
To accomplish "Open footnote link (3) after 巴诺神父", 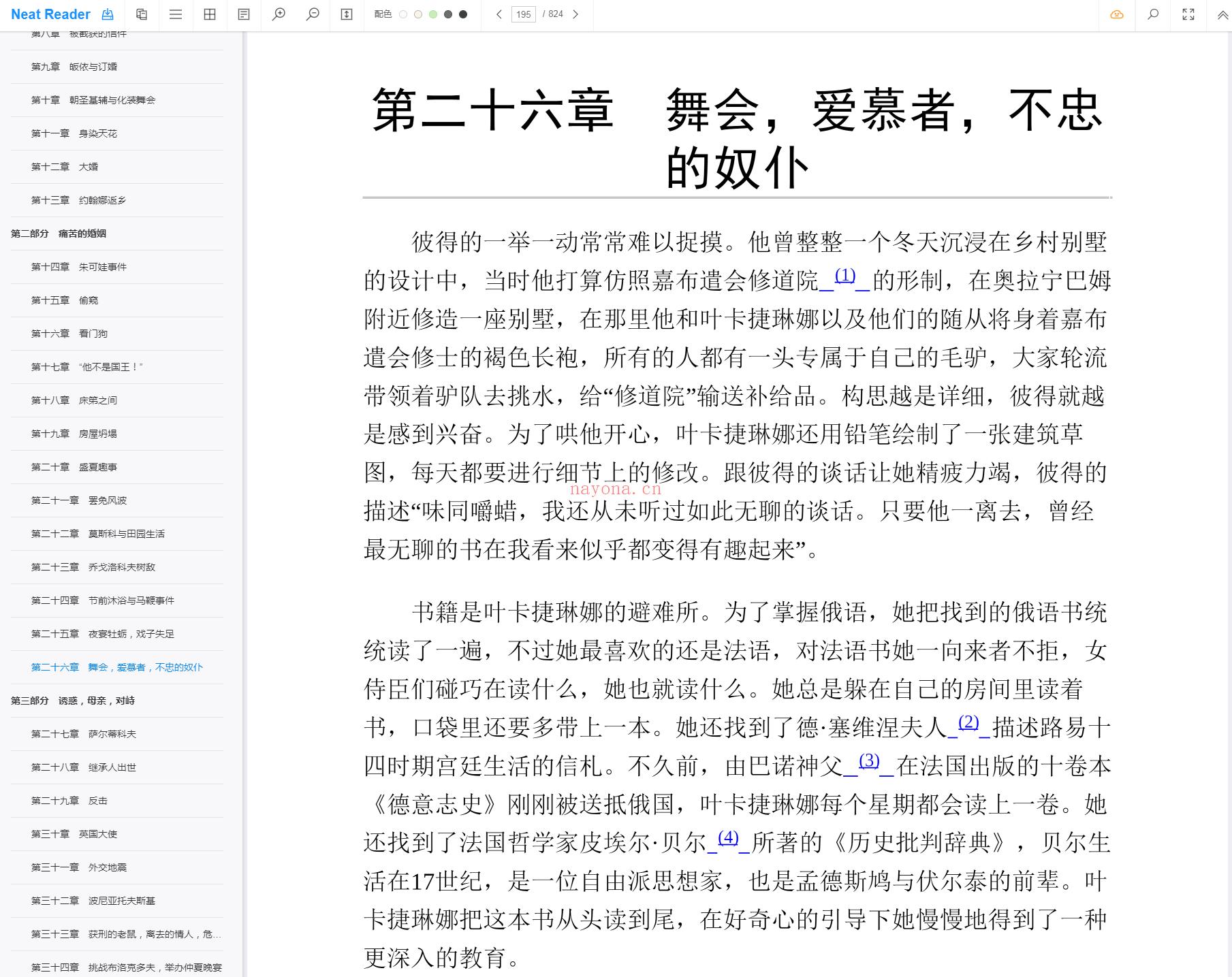I will pos(868,760).
